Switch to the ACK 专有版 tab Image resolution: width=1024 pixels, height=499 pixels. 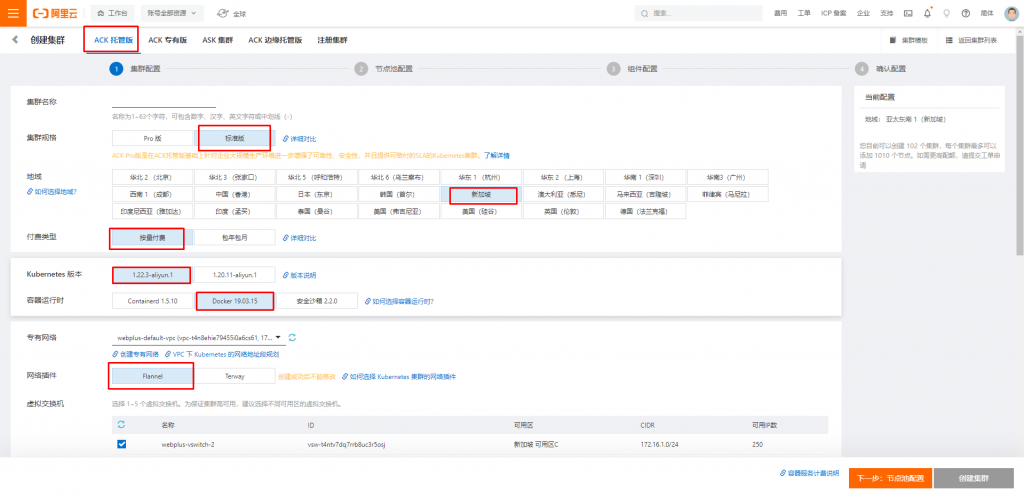[x=167, y=40]
